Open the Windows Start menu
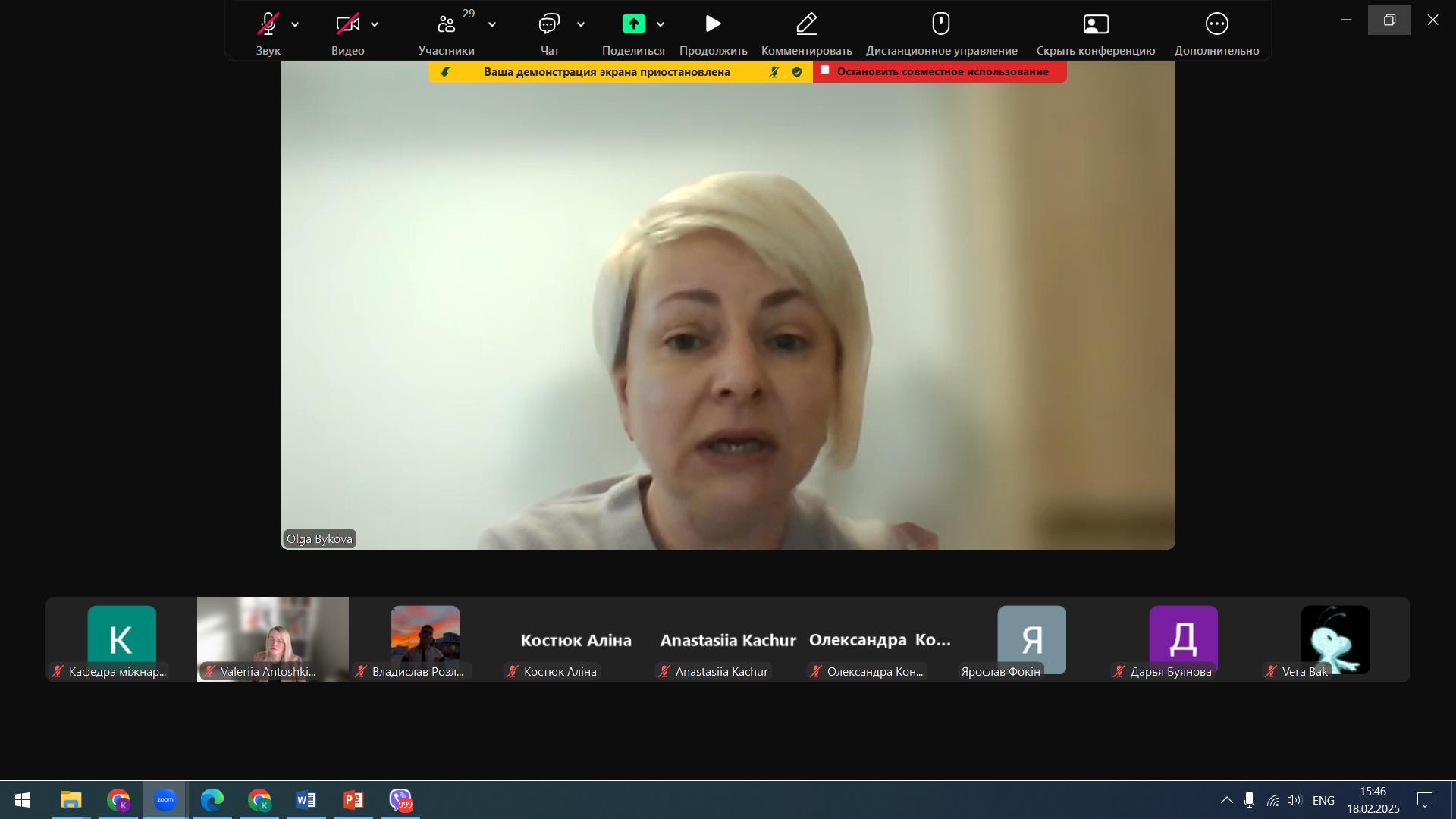 pyautogui.click(x=23, y=800)
